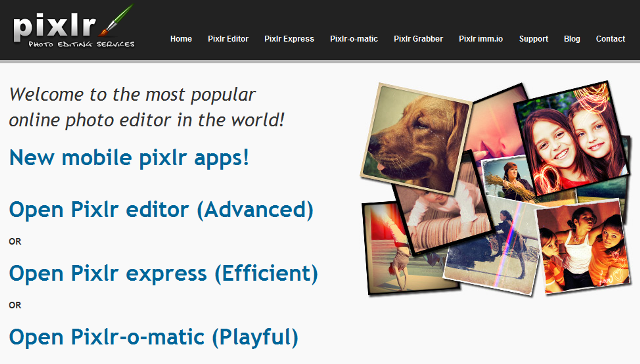Launch Open Pixlr express (Efficient)
Image resolution: width=640 pixels, height=364 pixels.
pyautogui.click(x=163, y=273)
